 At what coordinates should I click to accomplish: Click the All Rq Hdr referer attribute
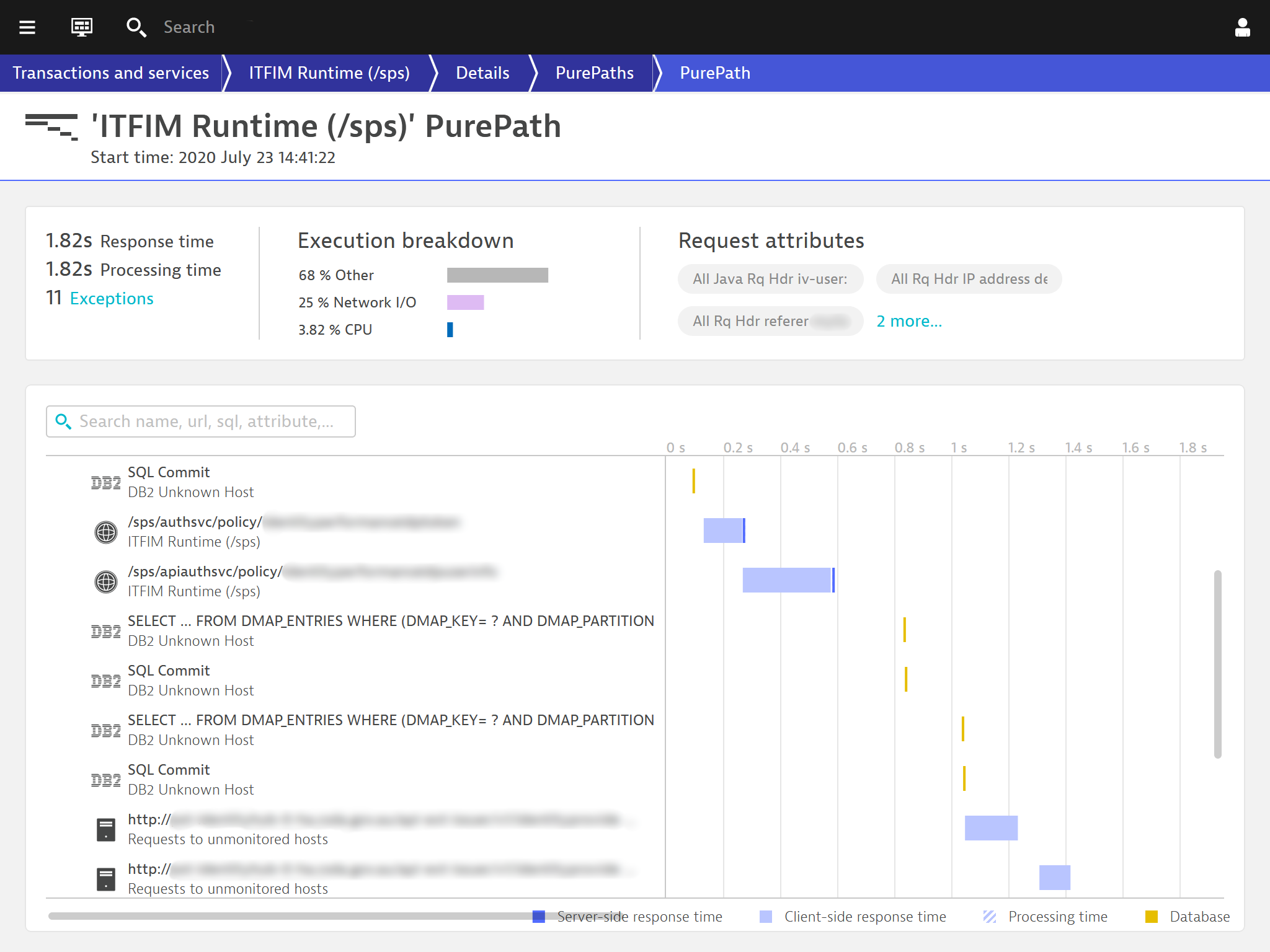coord(770,321)
